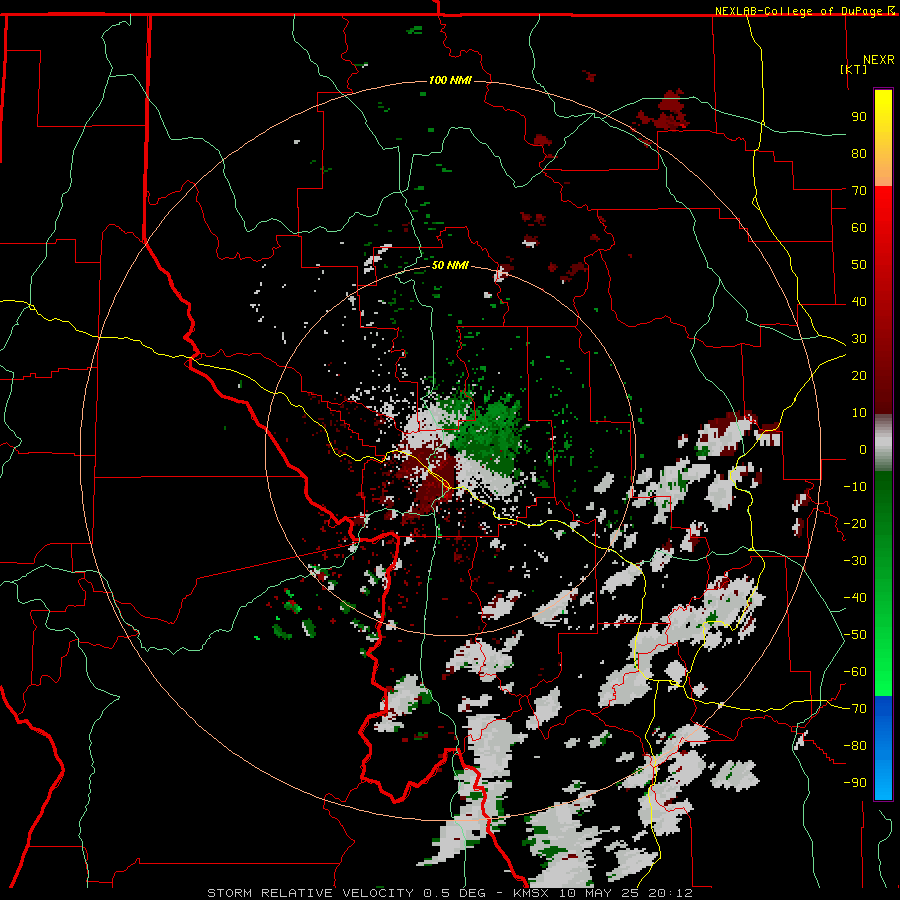900x900 pixels.
Task: Click the -80 value on the scale
Action: click(855, 746)
